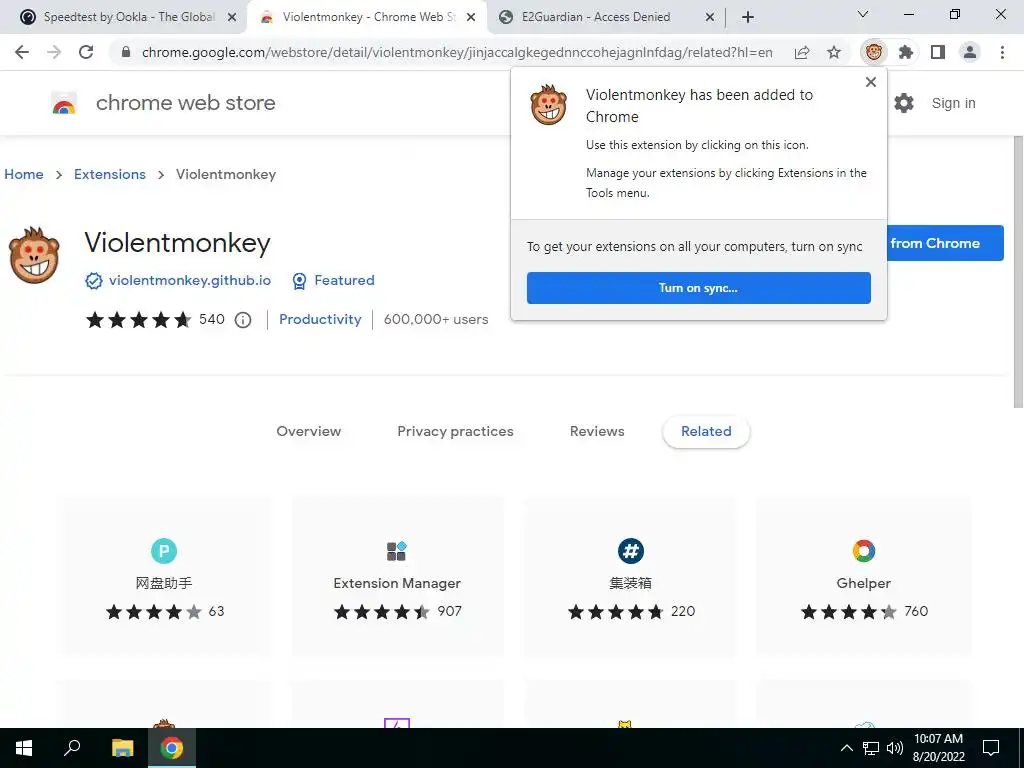Click the Chrome Web Store rainbow logo

tap(64, 103)
